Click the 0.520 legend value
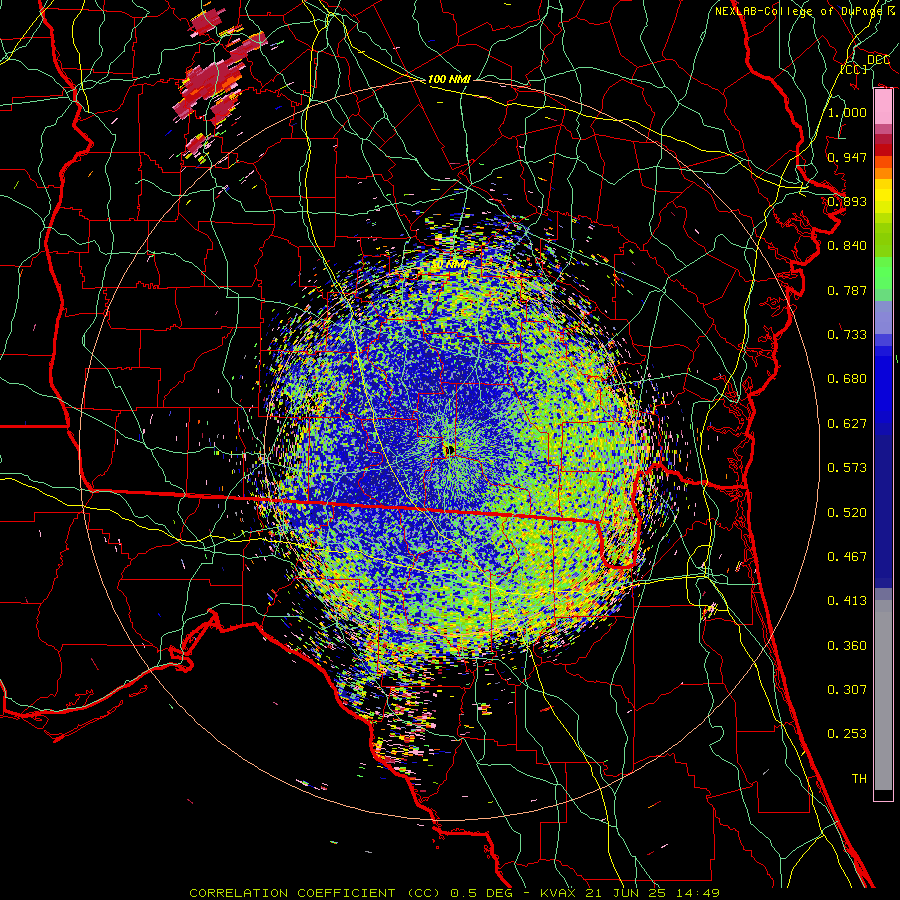 pos(847,513)
